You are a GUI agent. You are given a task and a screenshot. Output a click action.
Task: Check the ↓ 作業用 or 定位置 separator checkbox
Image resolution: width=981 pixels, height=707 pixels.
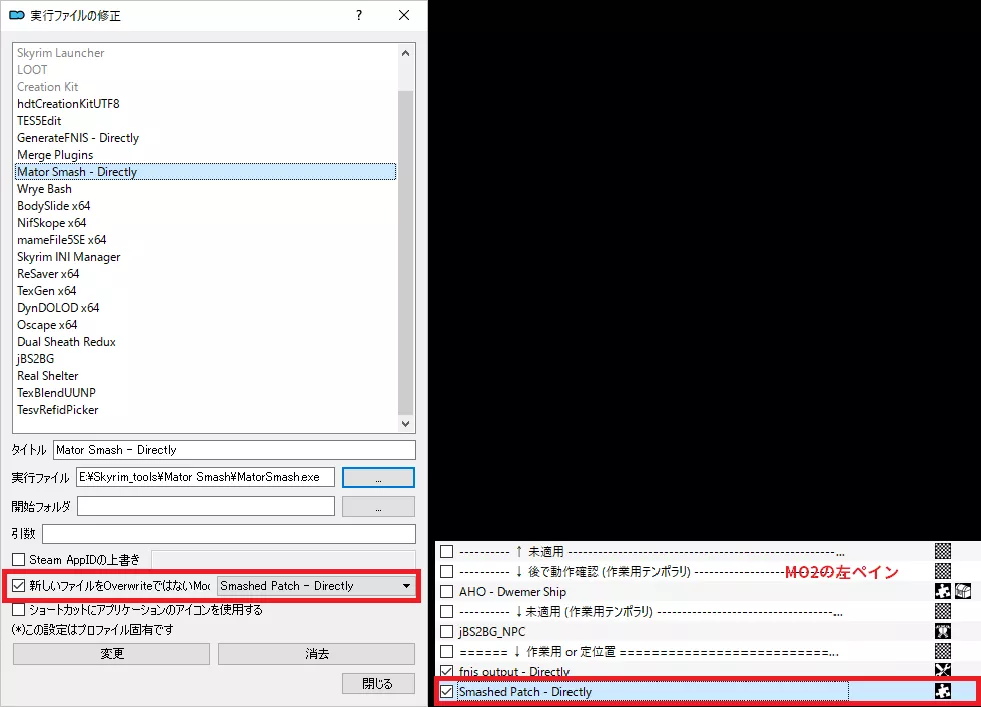446,651
